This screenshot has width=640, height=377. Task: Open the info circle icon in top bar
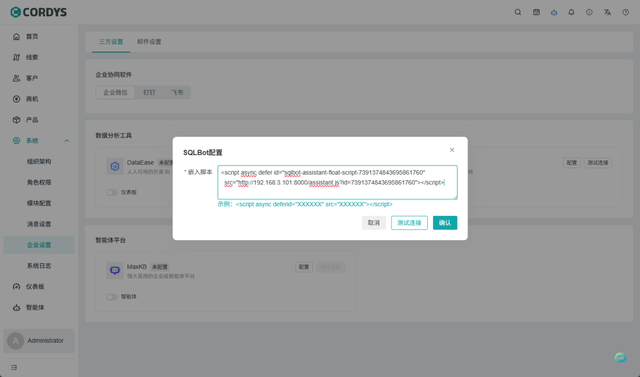tap(589, 12)
